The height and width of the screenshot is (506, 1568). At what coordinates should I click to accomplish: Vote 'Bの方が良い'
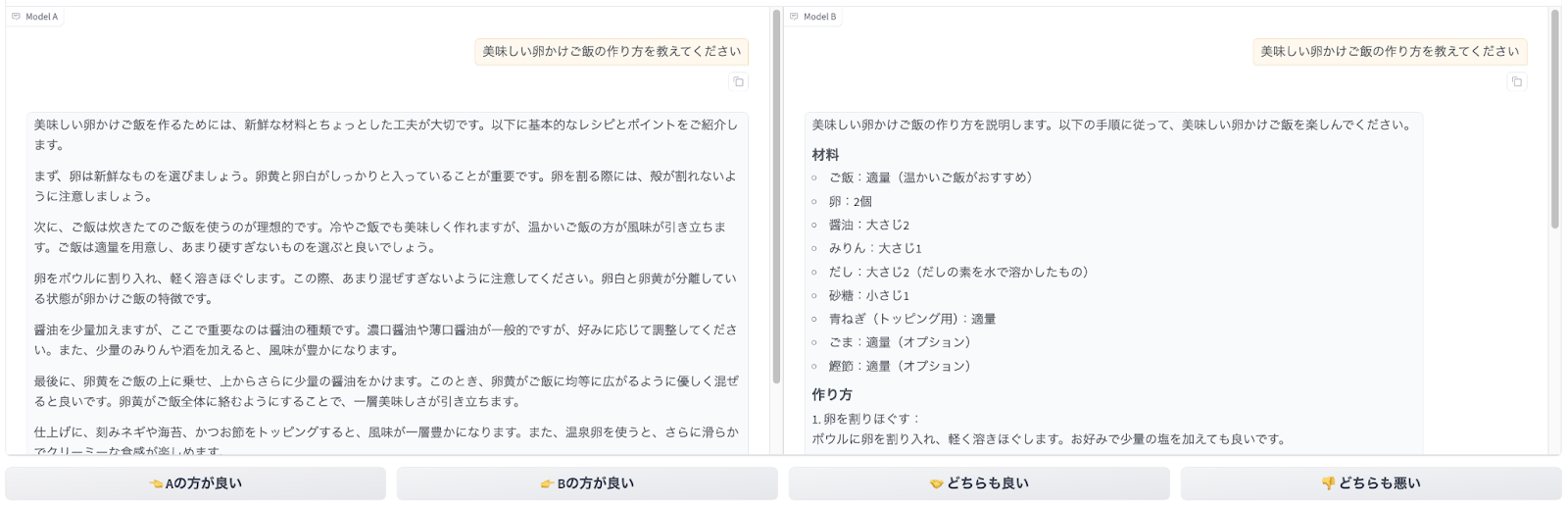coord(587,483)
